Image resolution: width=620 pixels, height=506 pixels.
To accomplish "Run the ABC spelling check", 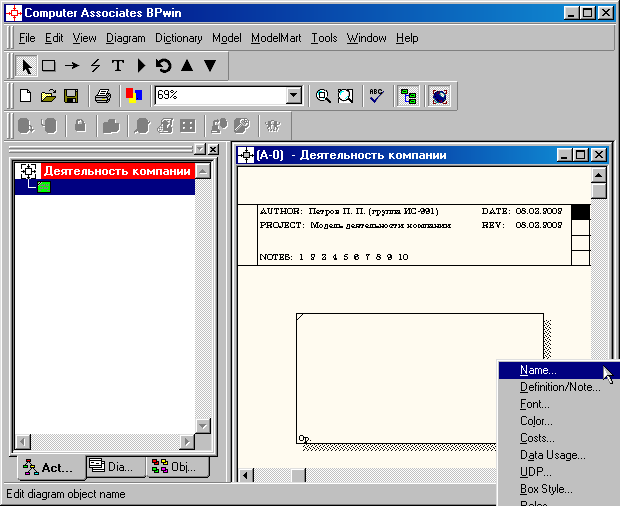I will 376,96.
